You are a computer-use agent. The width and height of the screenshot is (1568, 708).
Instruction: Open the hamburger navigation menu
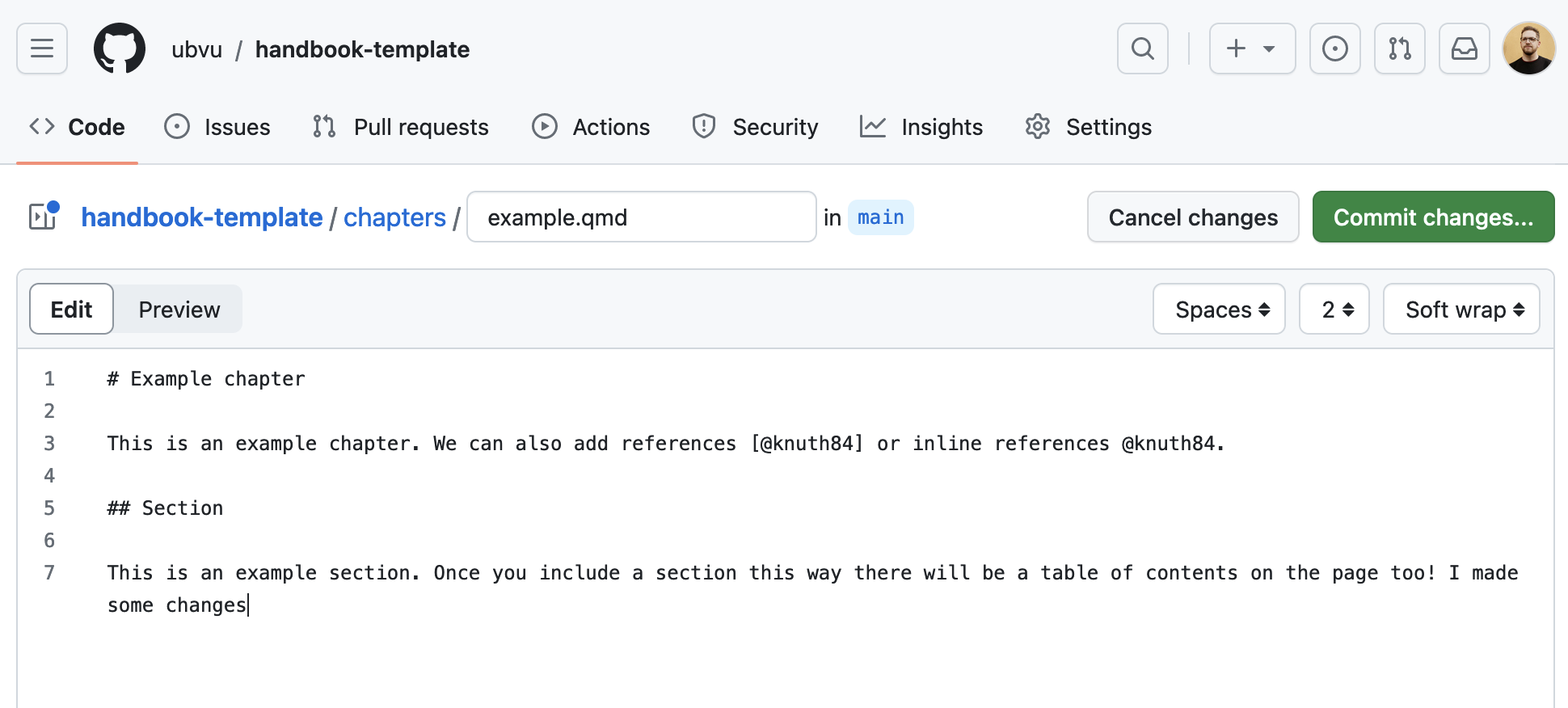pyautogui.click(x=42, y=48)
